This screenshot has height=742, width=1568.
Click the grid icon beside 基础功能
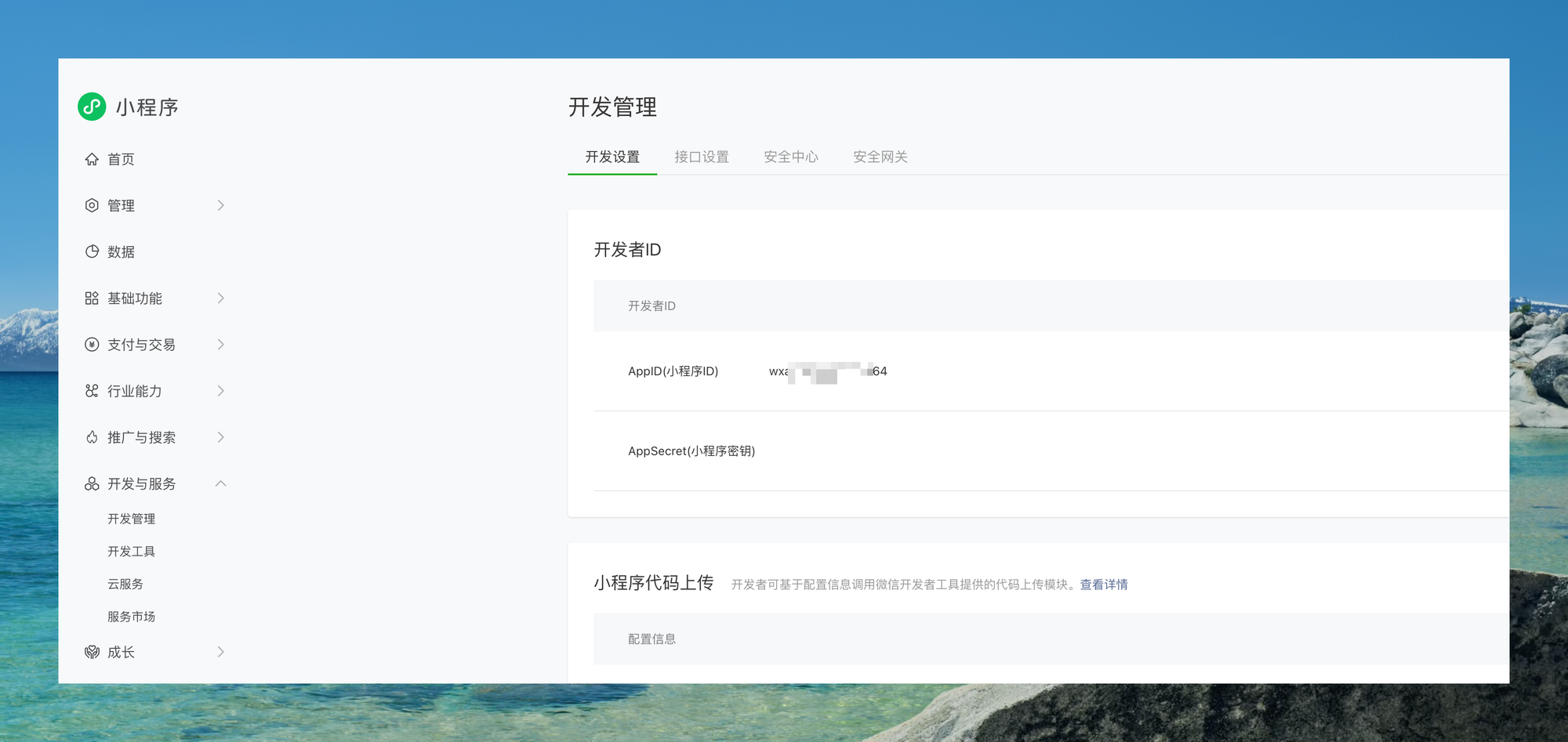coord(92,299)
